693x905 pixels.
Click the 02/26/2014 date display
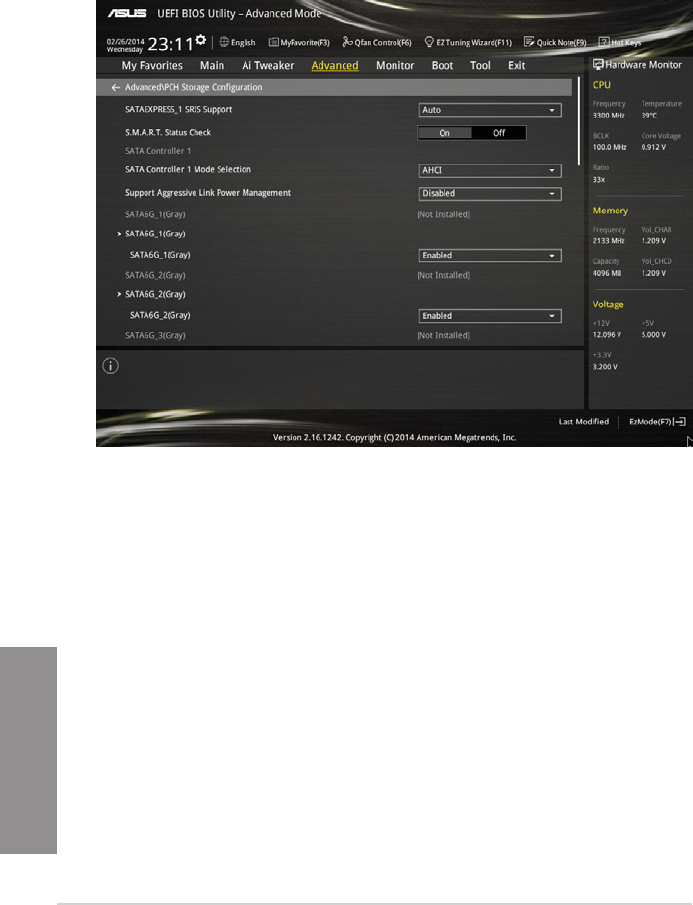tap(125, 42)
